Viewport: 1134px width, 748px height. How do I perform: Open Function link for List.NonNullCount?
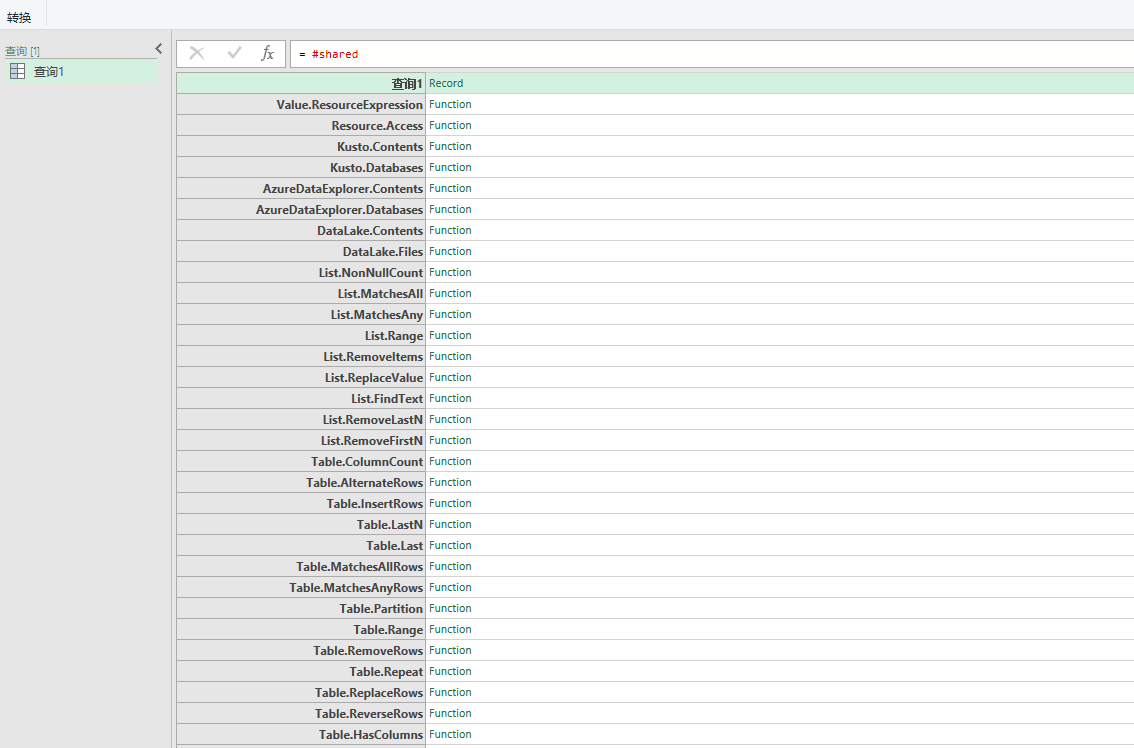(450, 272)
